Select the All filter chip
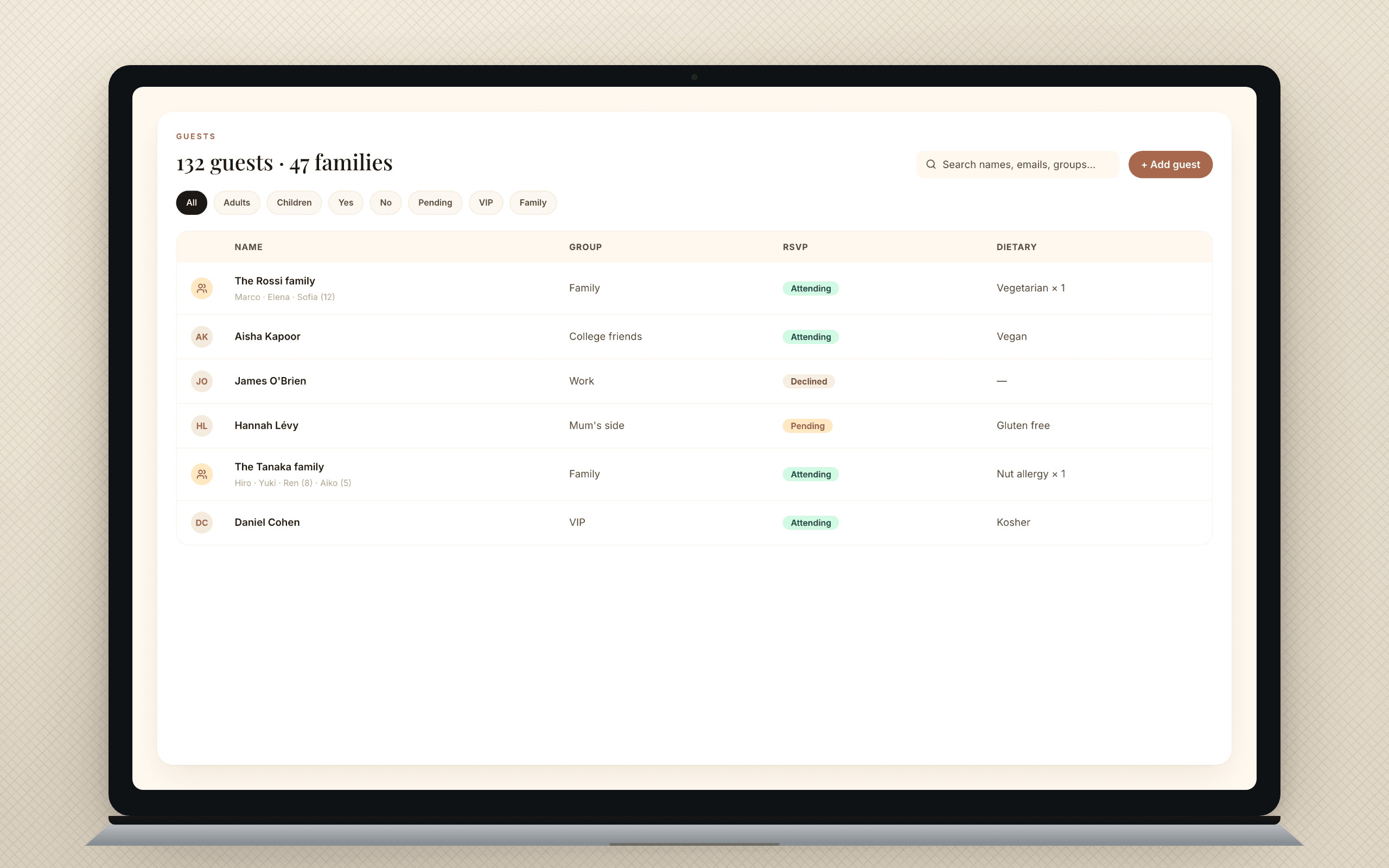 pyautogui.click(x=191, y=203)
